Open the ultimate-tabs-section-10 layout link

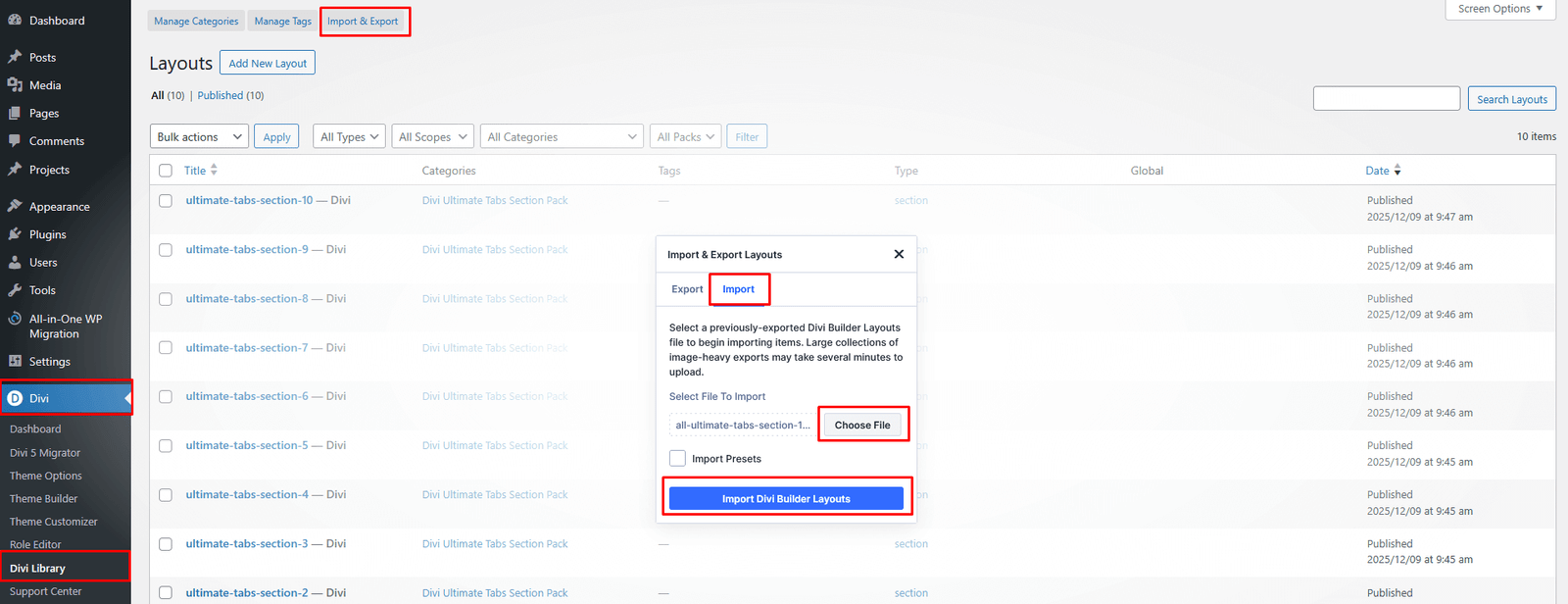point(249,200)
